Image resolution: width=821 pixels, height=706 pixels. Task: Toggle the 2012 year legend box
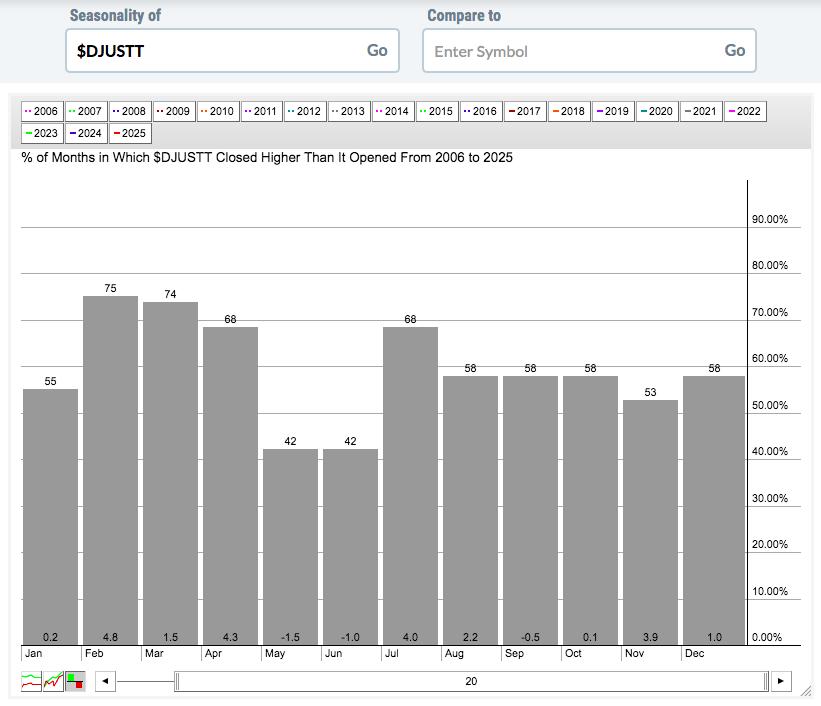tap(305, 111)
